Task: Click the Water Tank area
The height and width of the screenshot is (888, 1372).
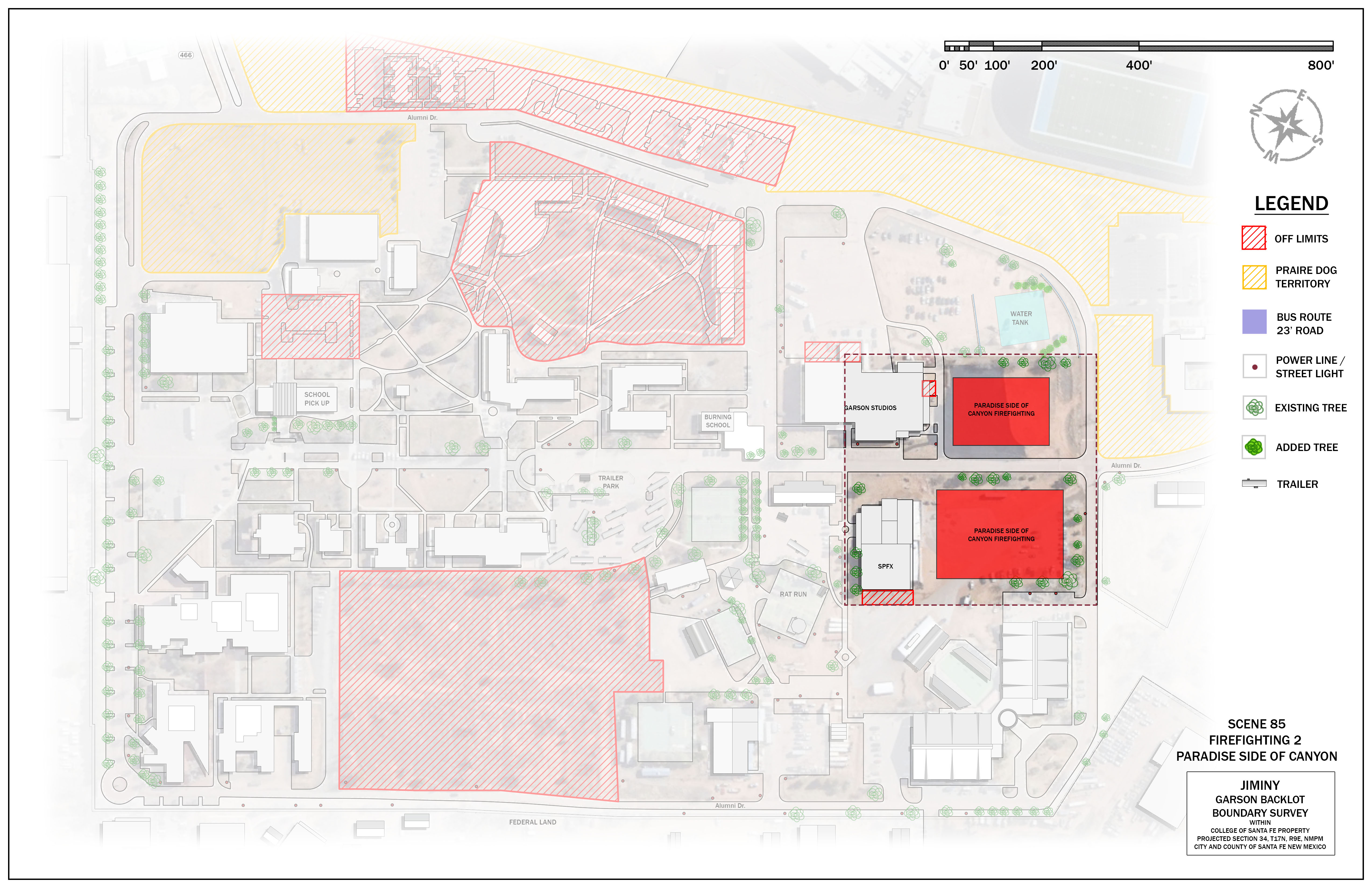Action: click(x=1021, y=319)
